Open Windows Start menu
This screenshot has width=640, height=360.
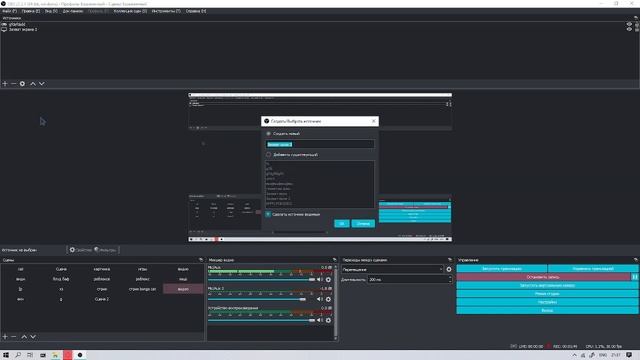coord(6,355)
